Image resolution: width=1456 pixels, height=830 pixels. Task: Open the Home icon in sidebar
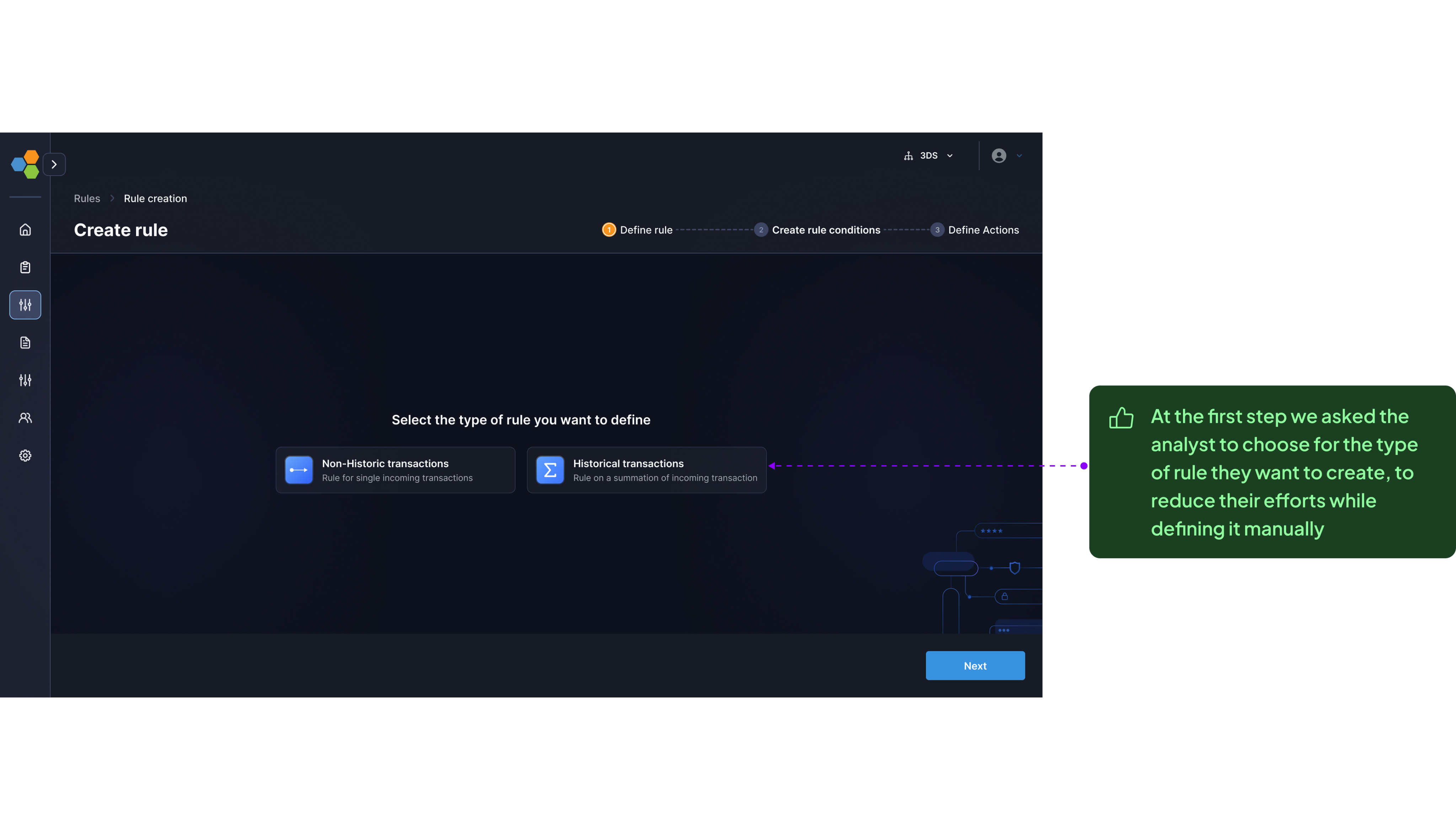pyautogui.click(x=25, y=230)
